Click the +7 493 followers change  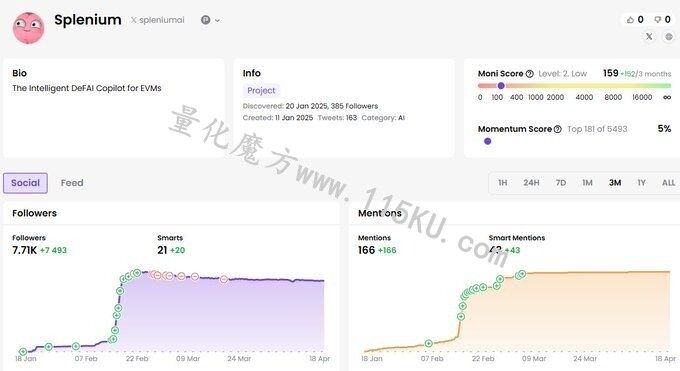tap(53, 250)
